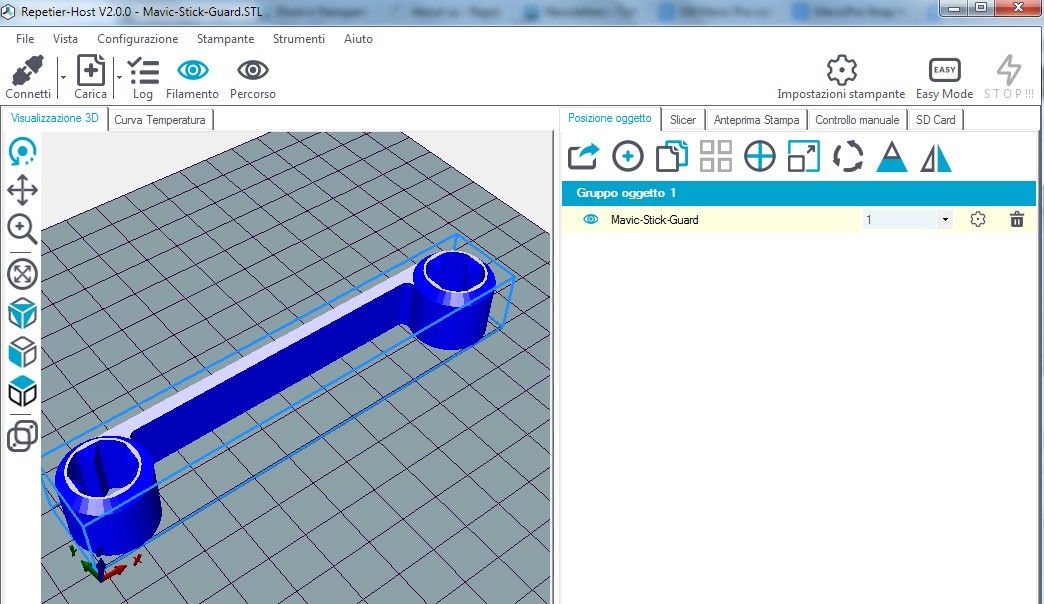The height and width of the screenshot is (604, 1044).
Task: Select the zoom magnifier tool
Action: (22, 229)
